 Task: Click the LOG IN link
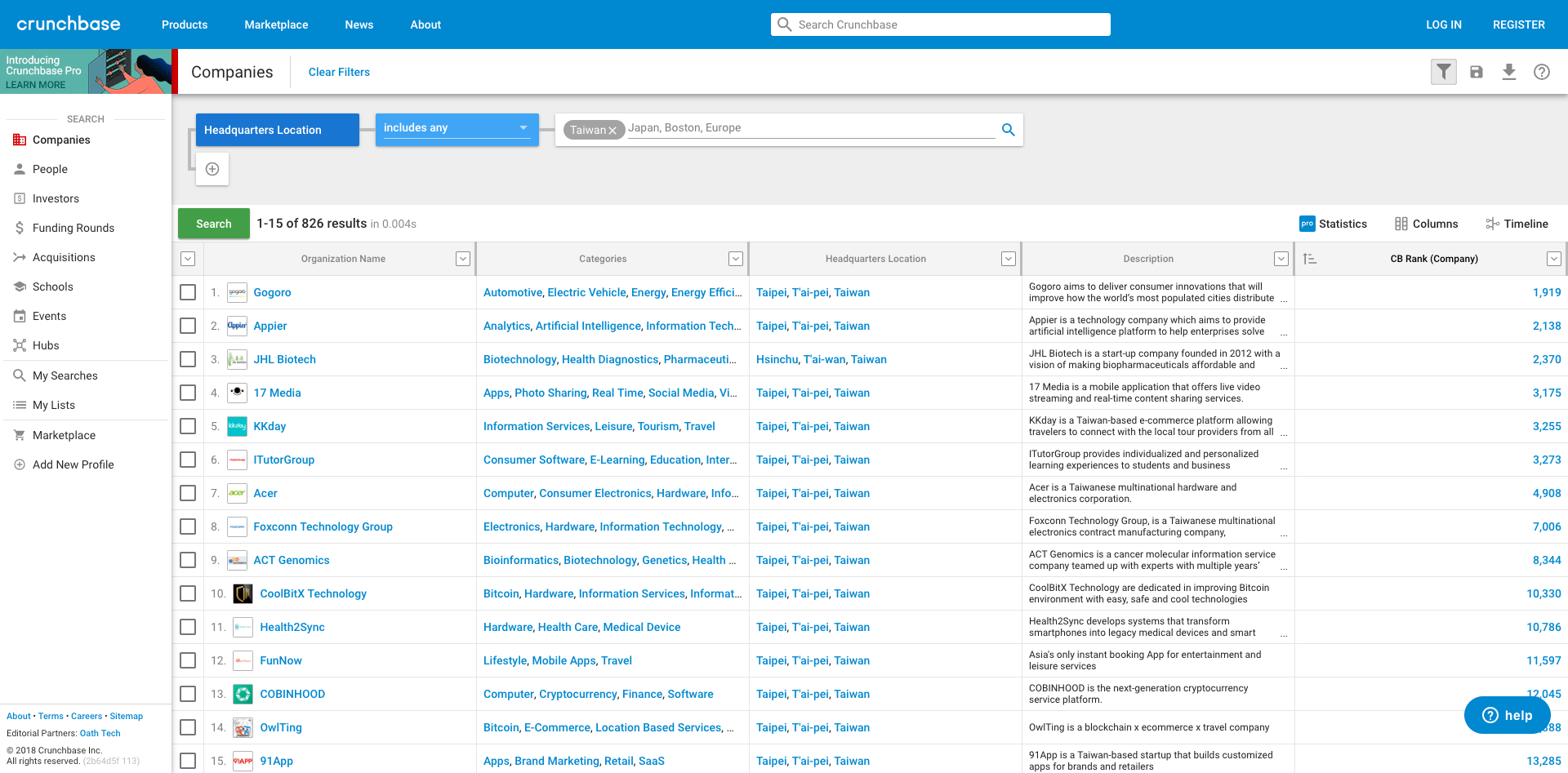coord(1444,24)
